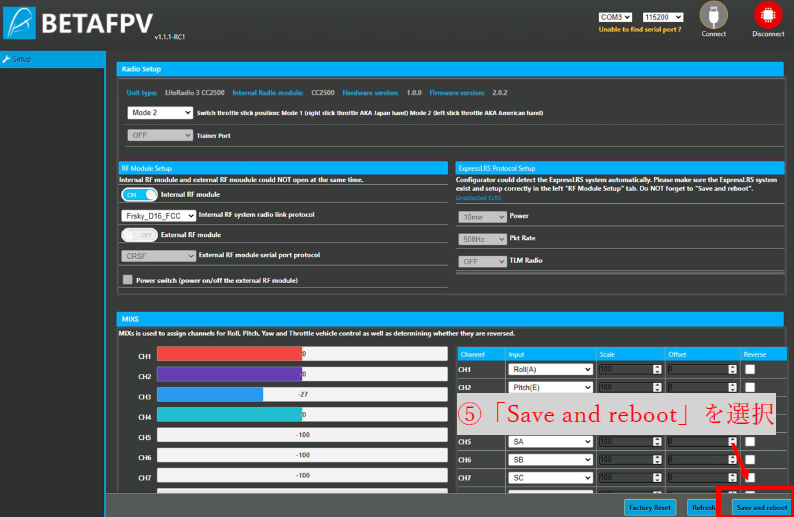Image resolution: width=794 pixels, height=517 pixels.
Task: Check the CH5 Reverse checkbox
Action: click(x=750, y=442)
